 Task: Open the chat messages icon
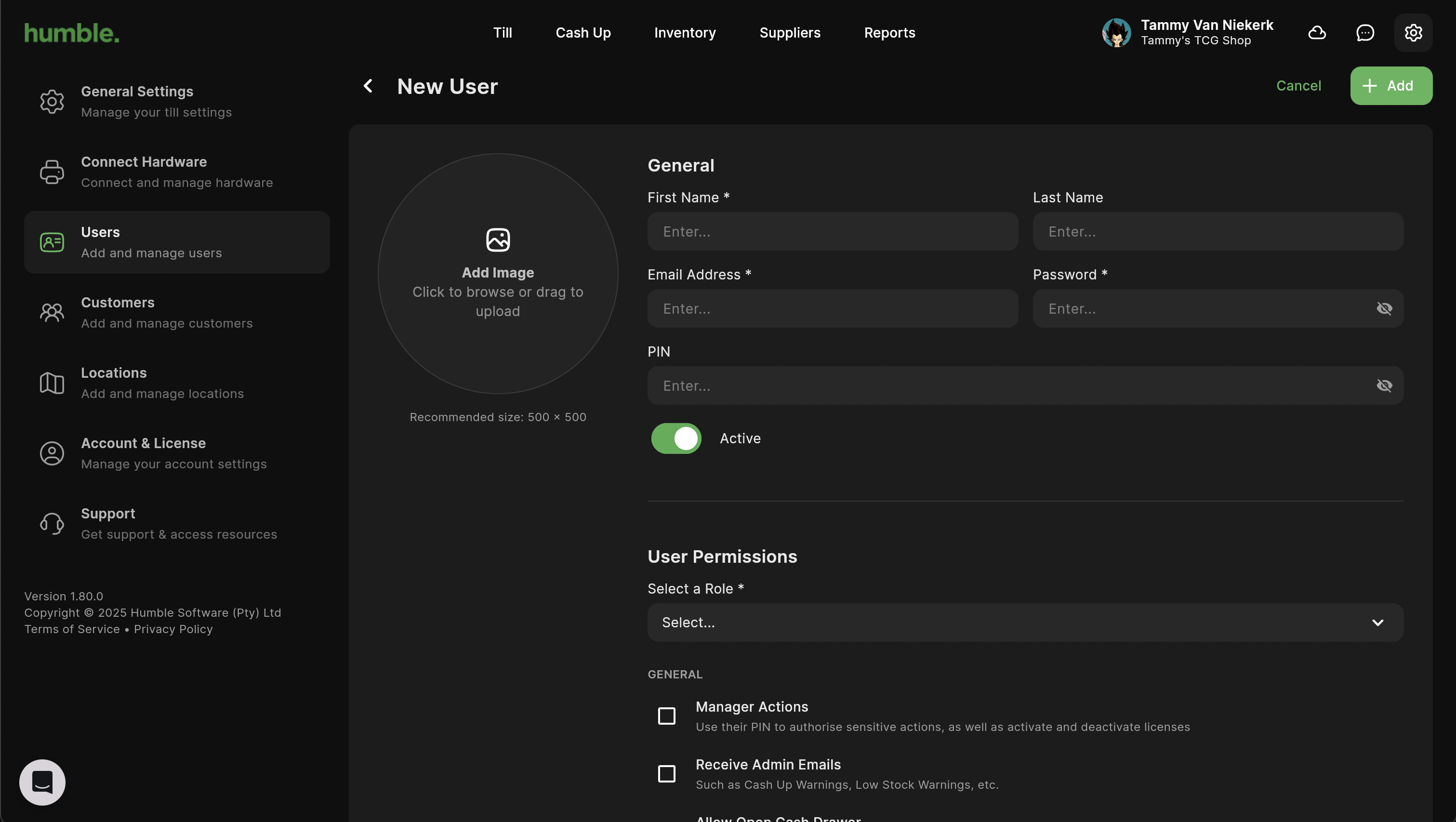pyautogui.click(x=1365, y=33)
